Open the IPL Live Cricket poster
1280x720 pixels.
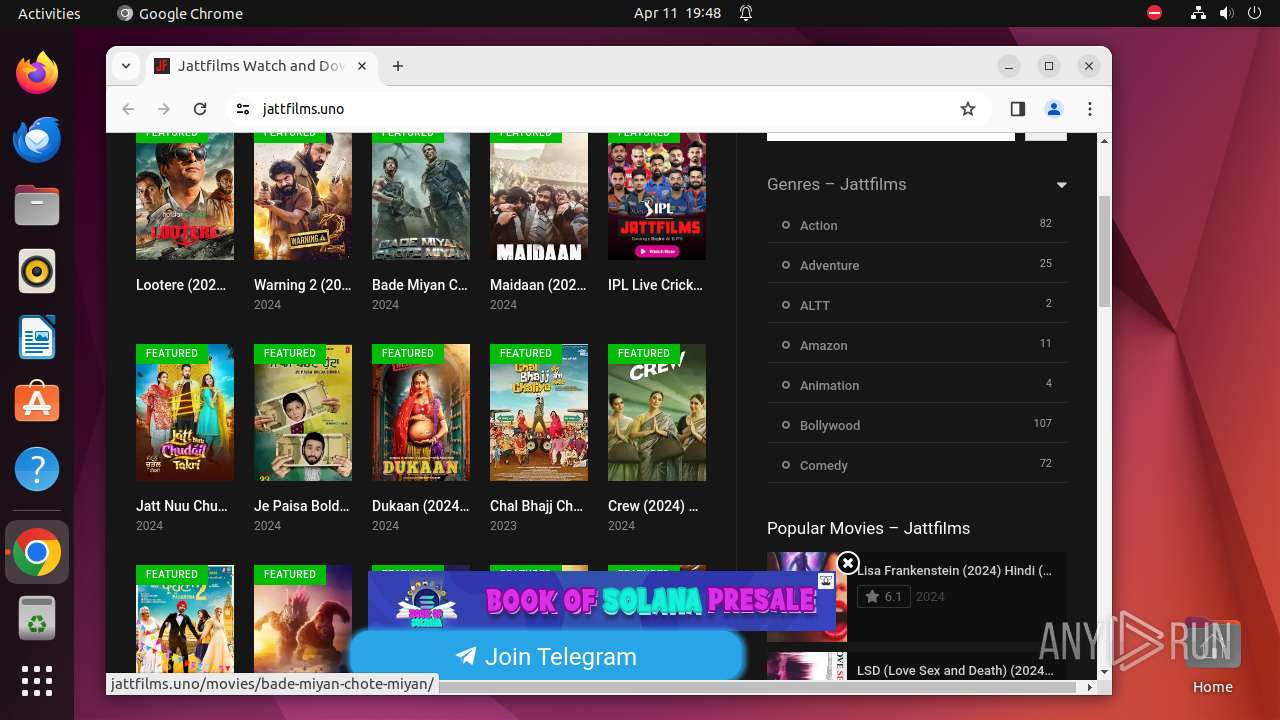pyautogui.click(x=657, y=196)
